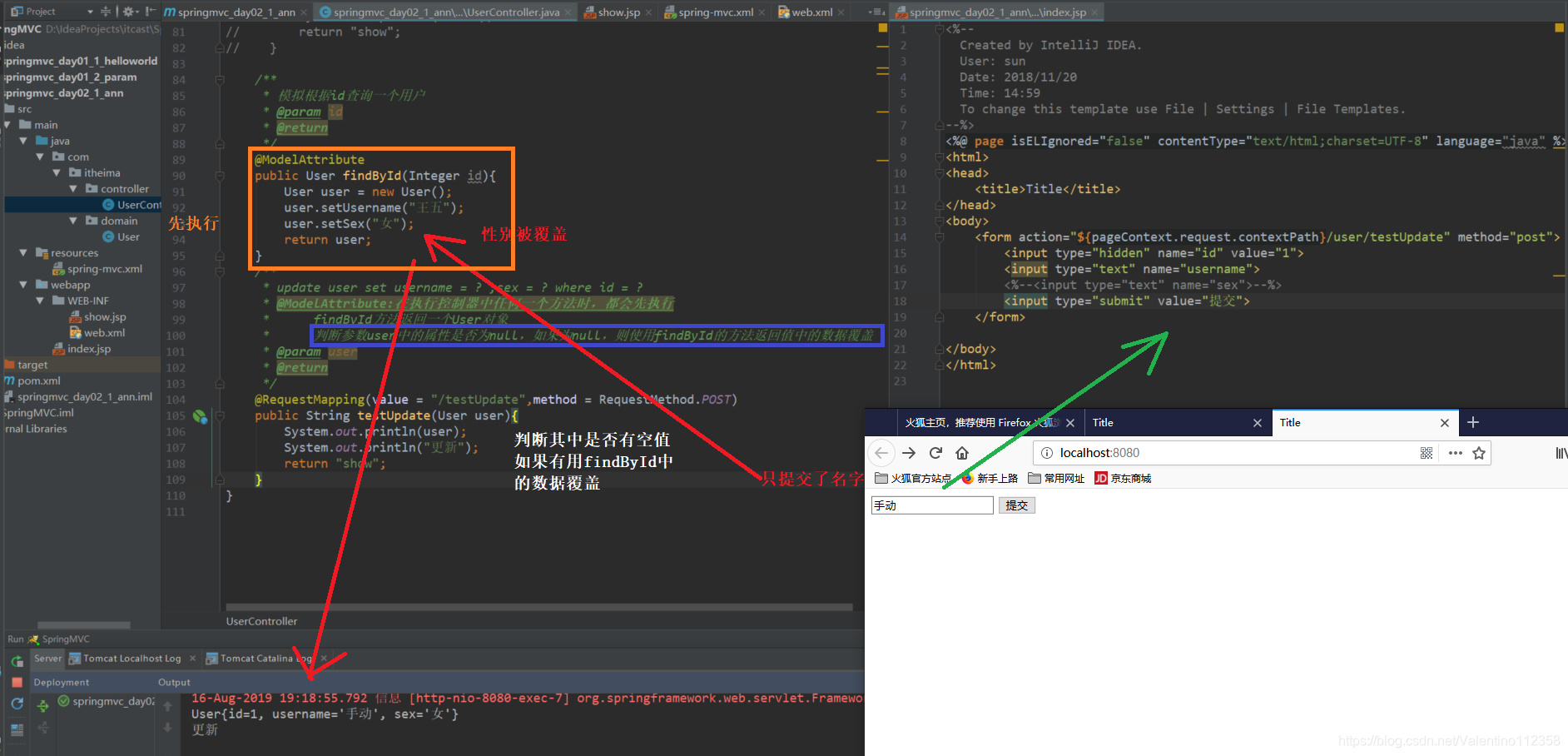Collapse all in Project panel
This screenshot has height=756, width=1568.
(106, 12)
